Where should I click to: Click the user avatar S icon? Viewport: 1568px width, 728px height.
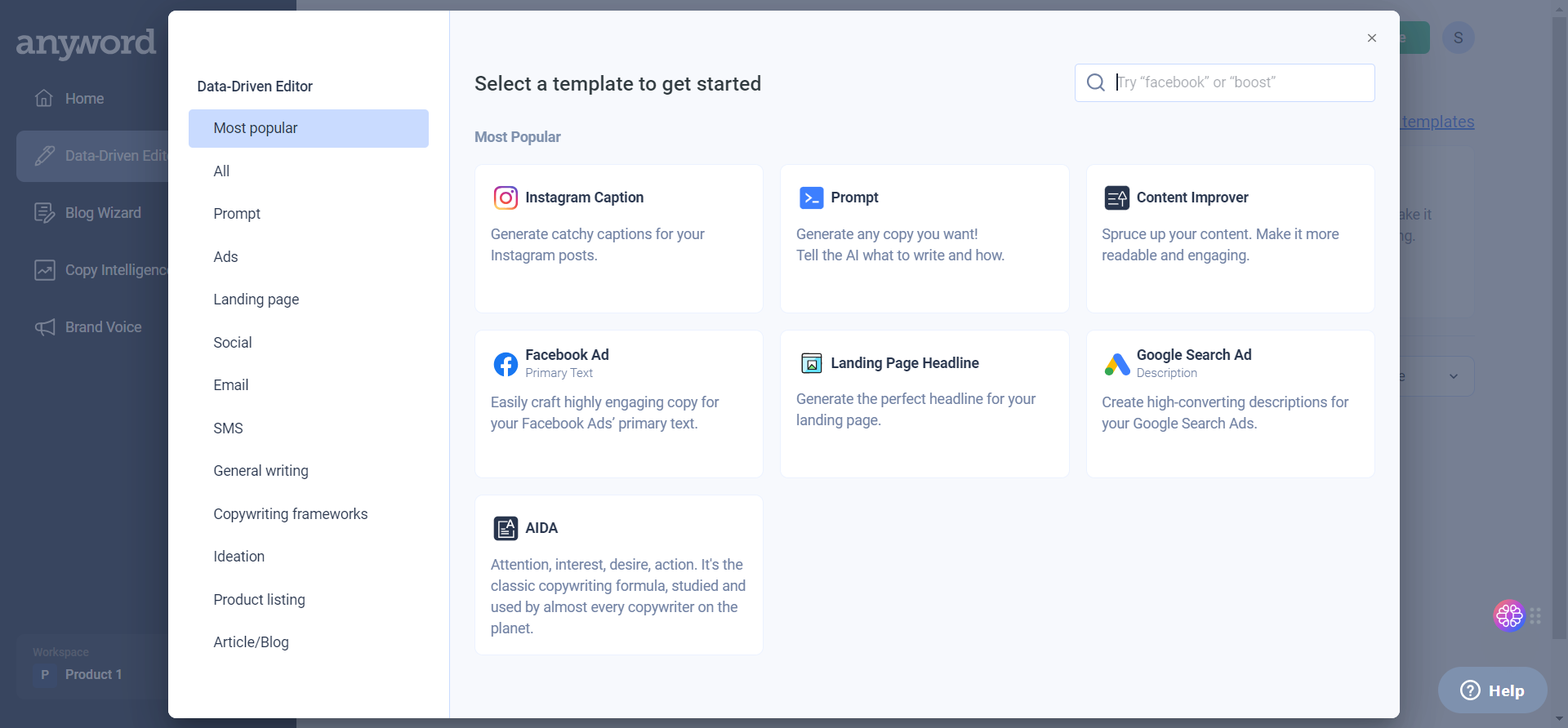[x=1458, y=38]
